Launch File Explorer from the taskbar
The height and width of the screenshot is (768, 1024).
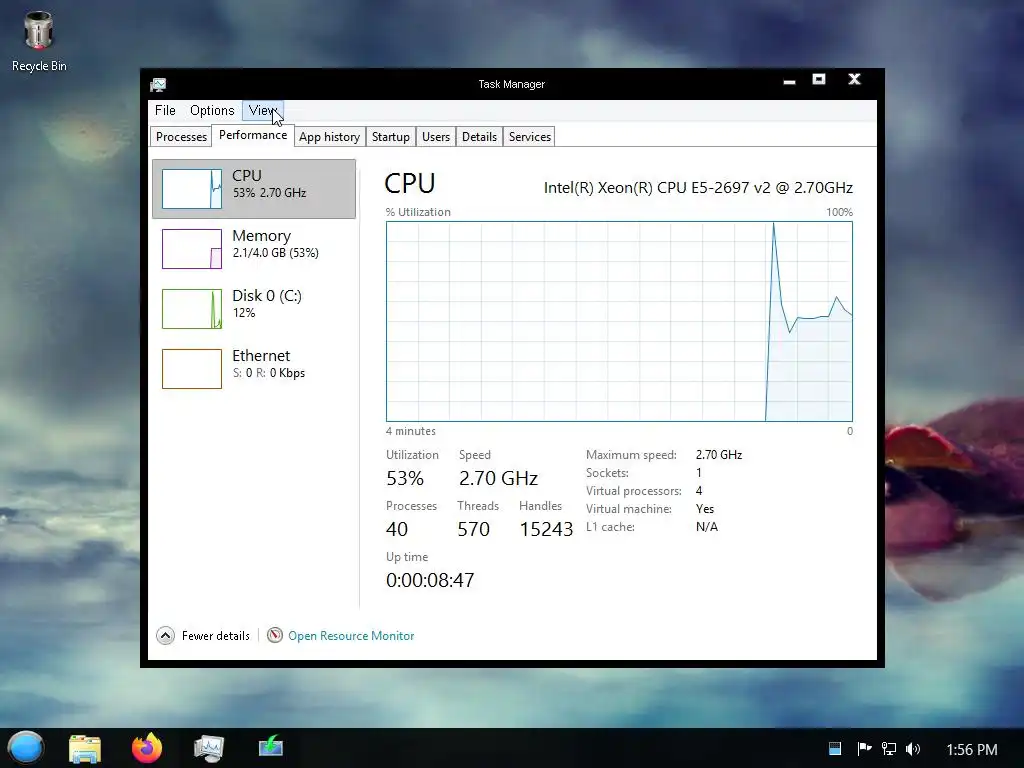(85, 748)
